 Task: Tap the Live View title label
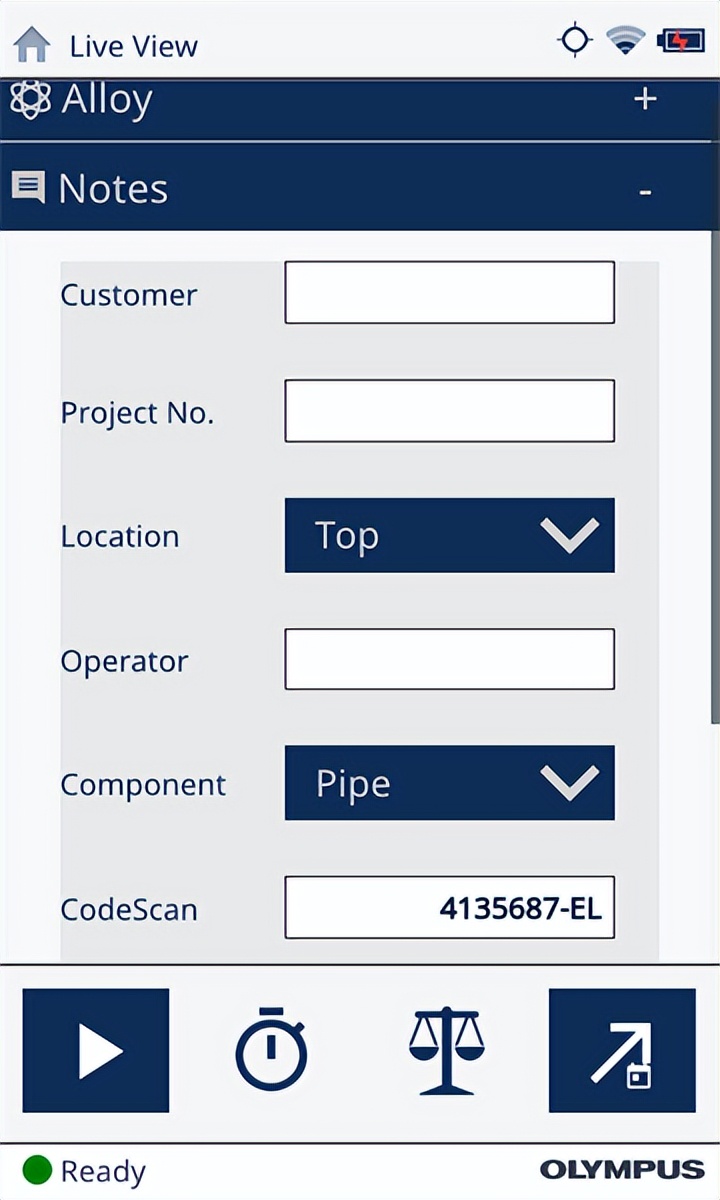coord(134,46)
